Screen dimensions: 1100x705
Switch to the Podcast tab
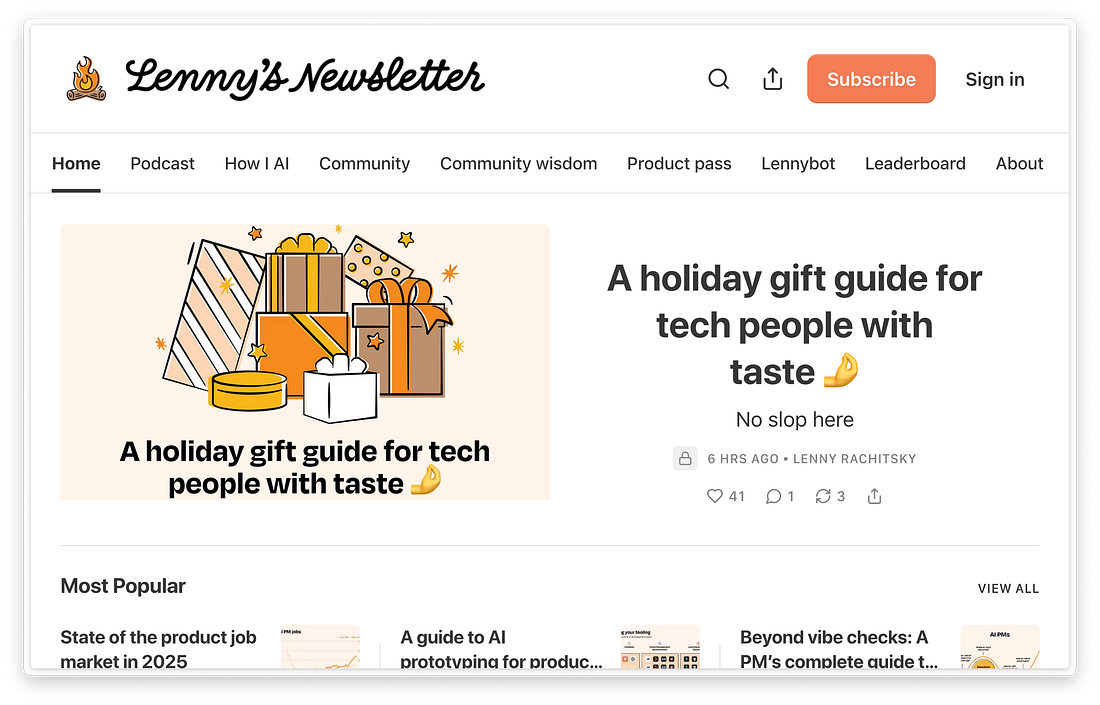coord(162,163)
